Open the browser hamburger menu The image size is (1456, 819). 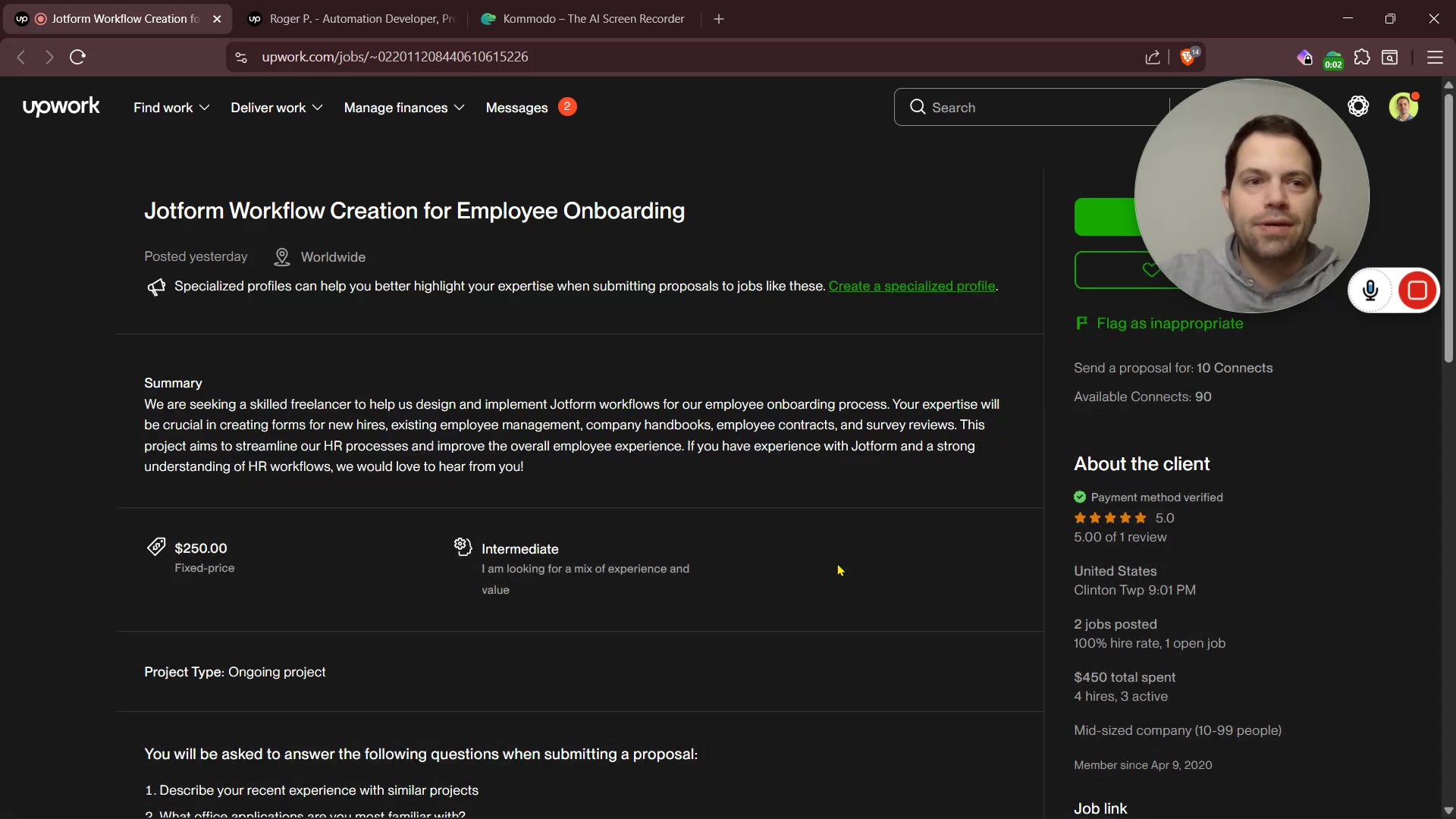tap(1435, 57)
